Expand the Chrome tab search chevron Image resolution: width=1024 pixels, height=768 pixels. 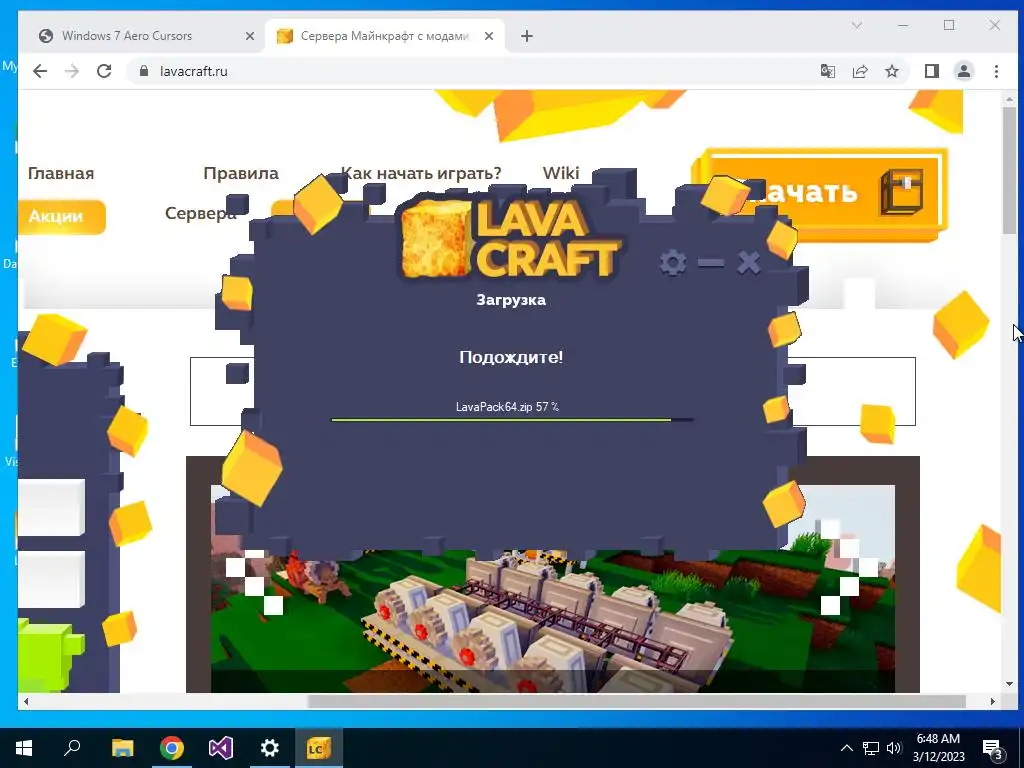(x=857, y=25)
